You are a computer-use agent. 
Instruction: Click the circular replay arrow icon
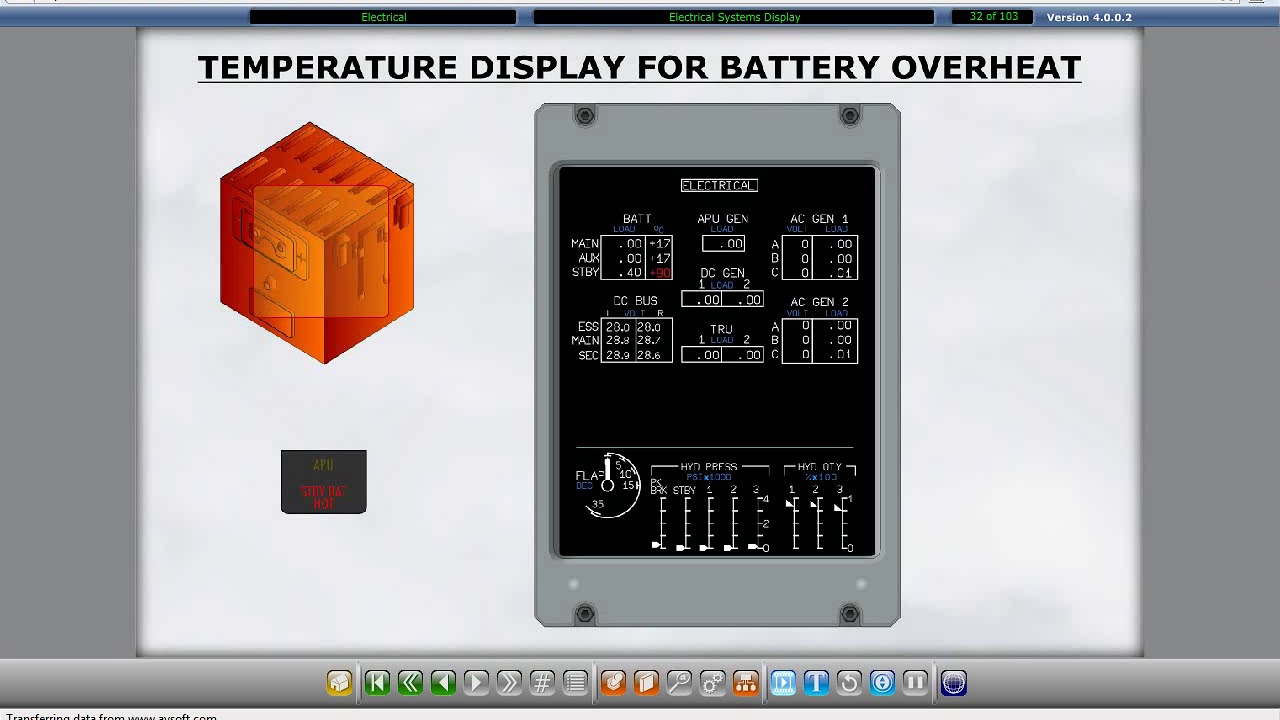pyautogui.click(x=849, y=683)
